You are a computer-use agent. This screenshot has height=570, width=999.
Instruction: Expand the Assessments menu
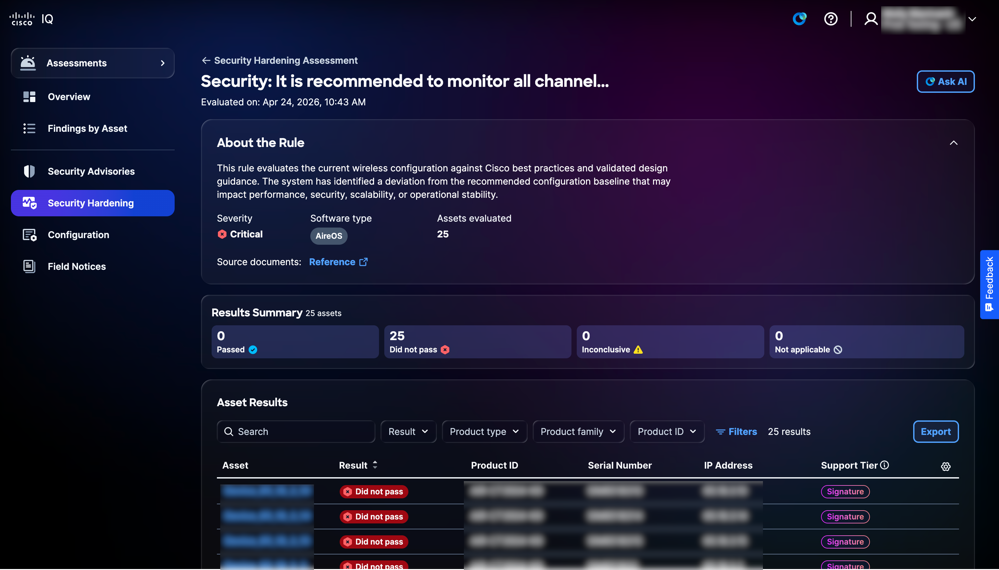(x=92, y=63)
